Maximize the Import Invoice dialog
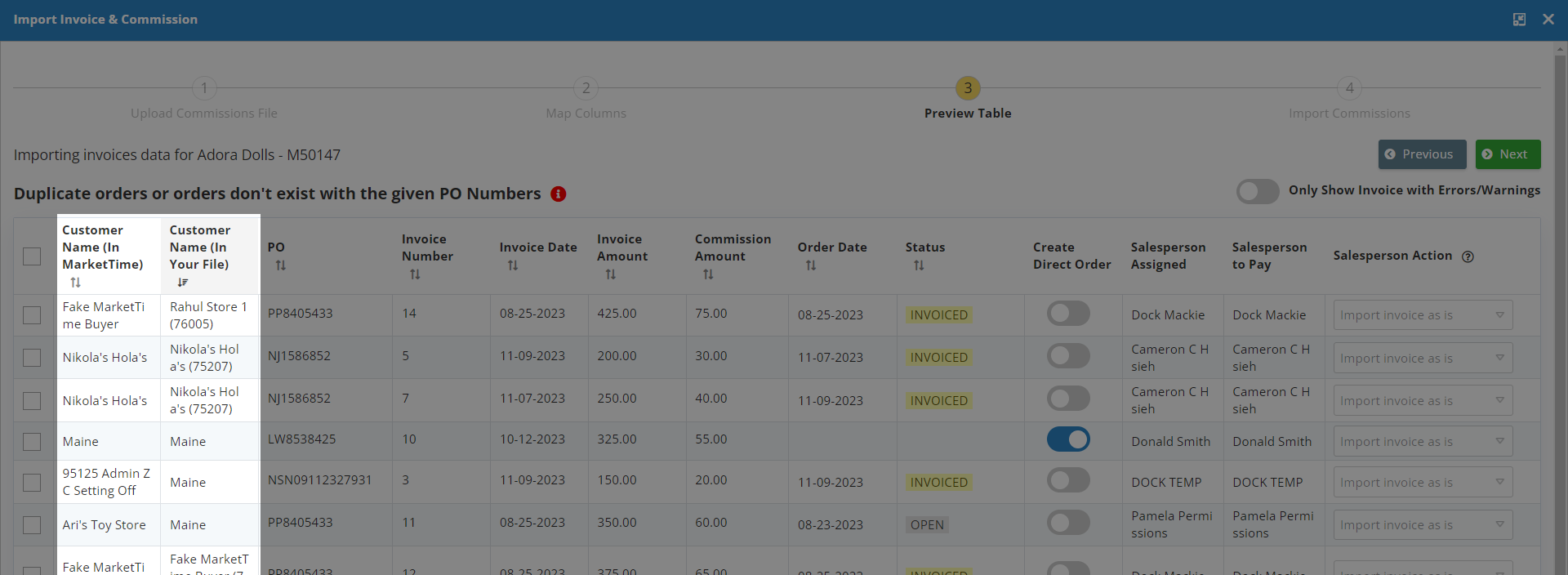 [x=1519, y=20]
